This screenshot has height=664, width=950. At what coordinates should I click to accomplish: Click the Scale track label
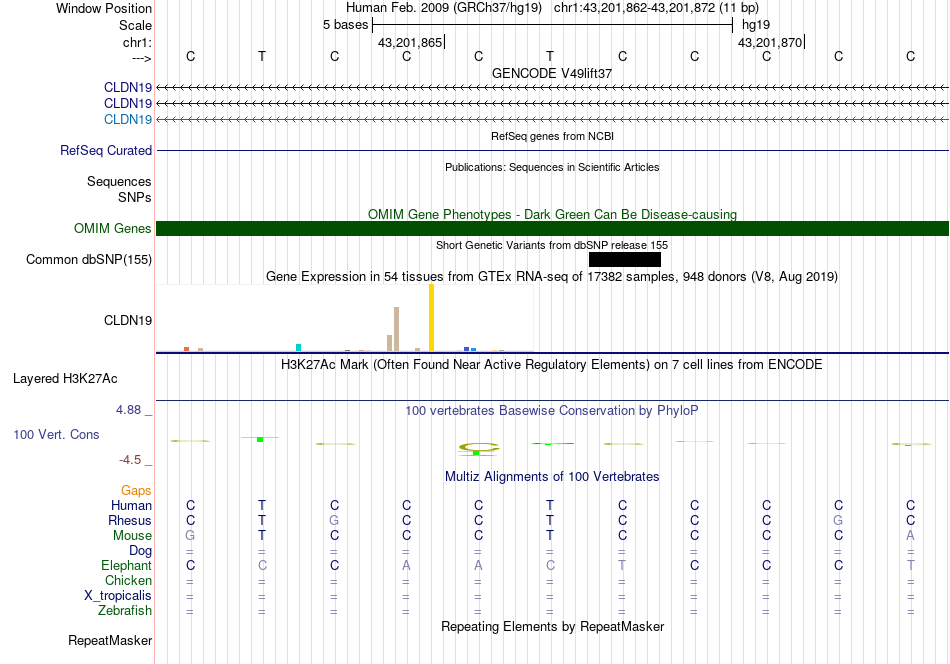pyautogui.click(x=135, y=25)
